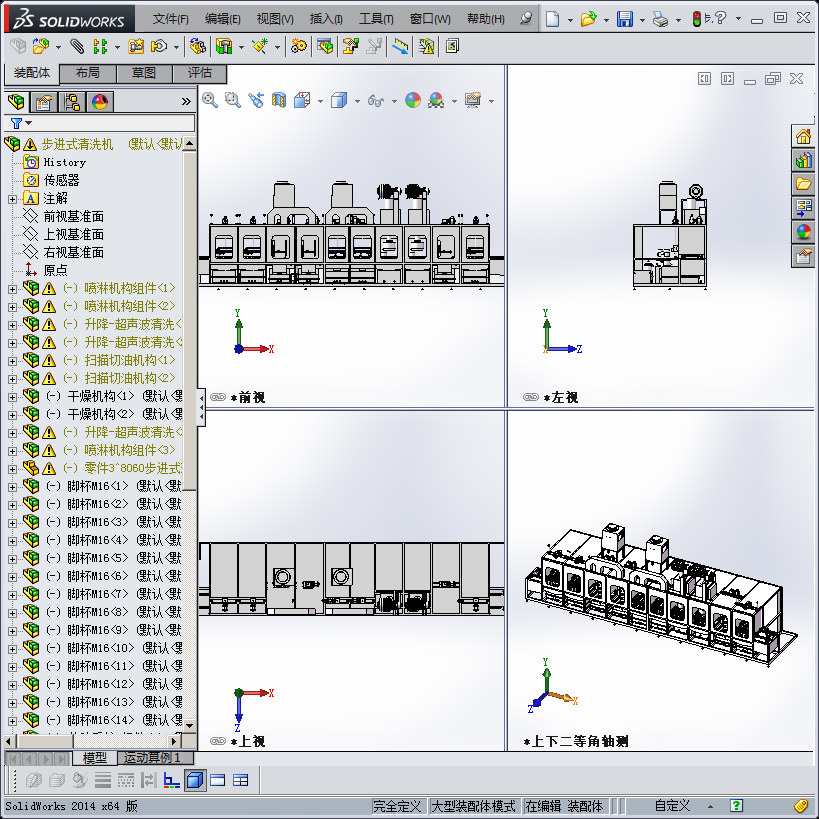Click the Bill of Materials icon
Screen dimensions: 819x819
(324, 46)
